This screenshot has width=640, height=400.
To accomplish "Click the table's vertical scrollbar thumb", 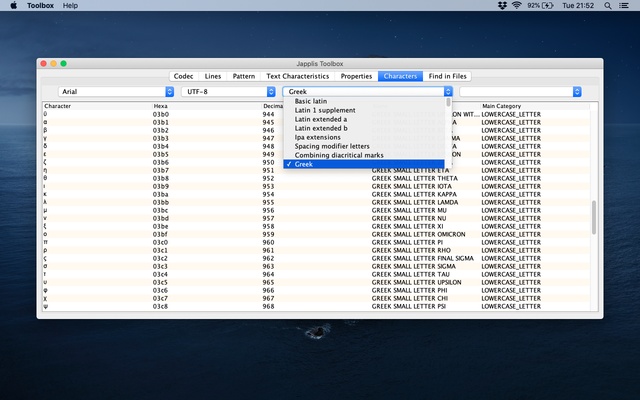I will [594, 217].
